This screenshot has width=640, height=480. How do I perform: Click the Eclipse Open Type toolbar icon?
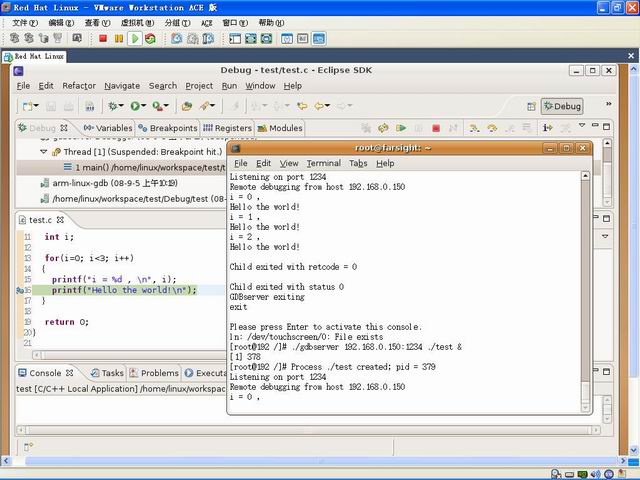(187, 106)
